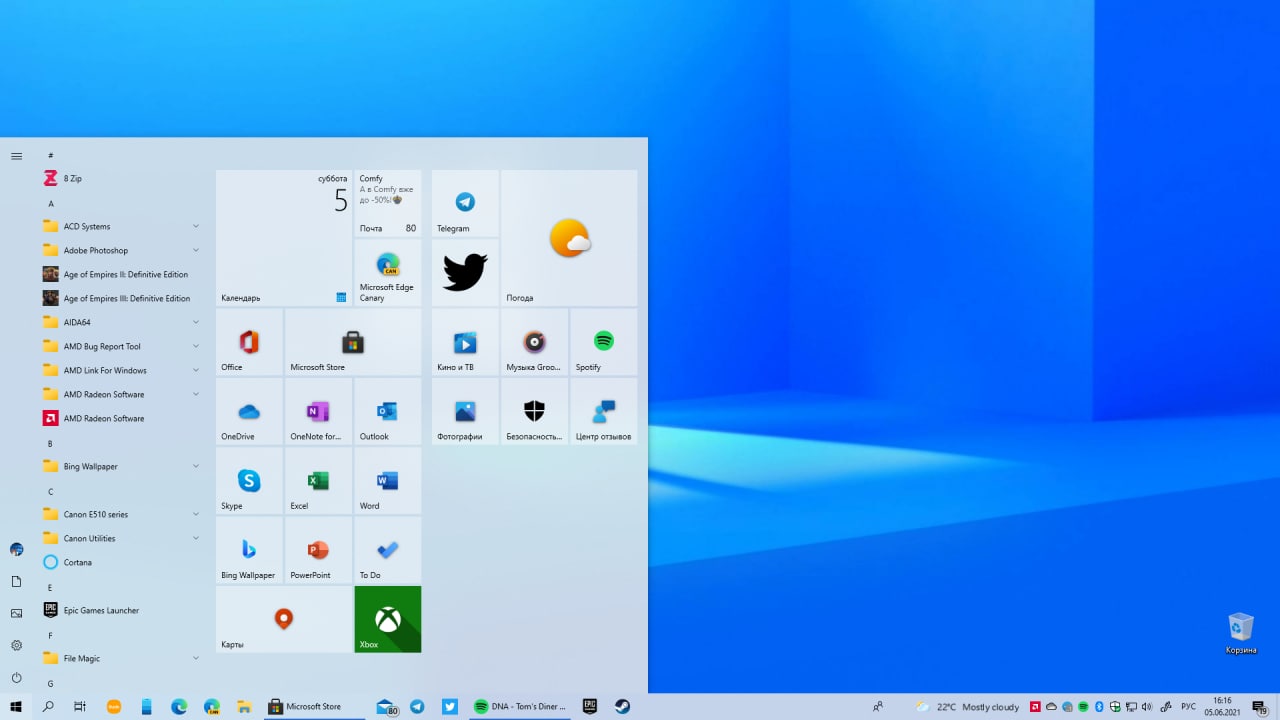
Task: Launch the PowerPoint tile
Action: click(x=318, y=550)
